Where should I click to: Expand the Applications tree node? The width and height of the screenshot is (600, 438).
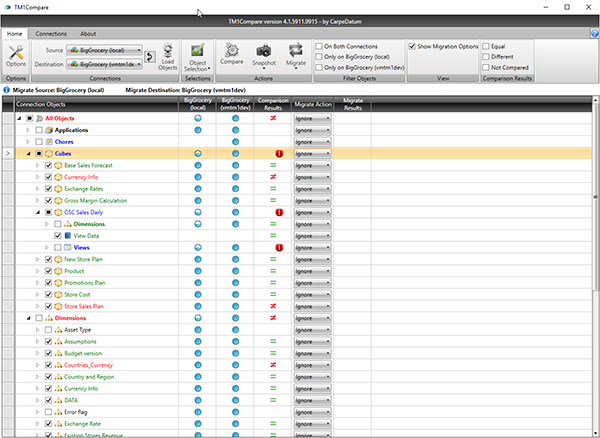(28, 130)
